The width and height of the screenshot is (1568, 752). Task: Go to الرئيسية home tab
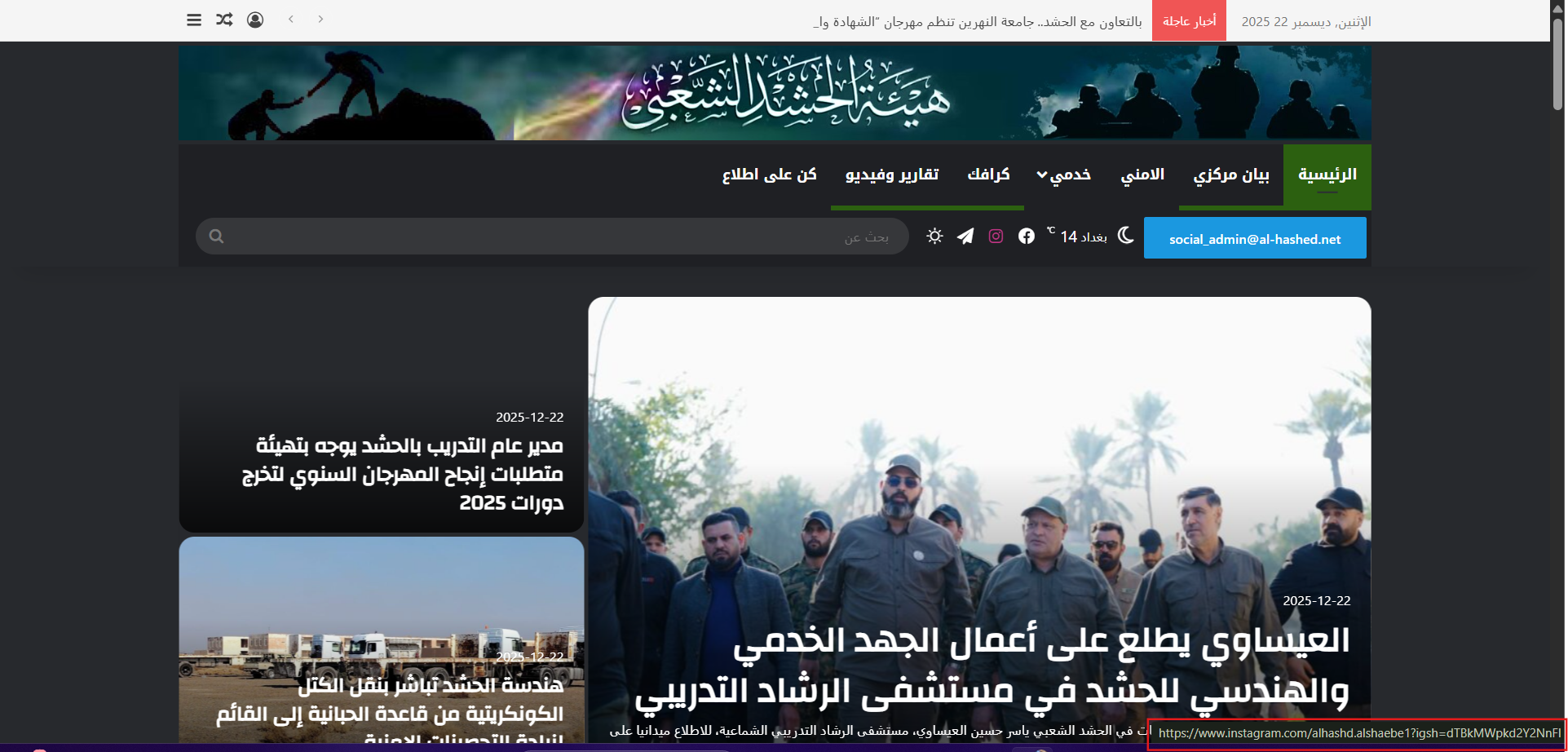1327,175
